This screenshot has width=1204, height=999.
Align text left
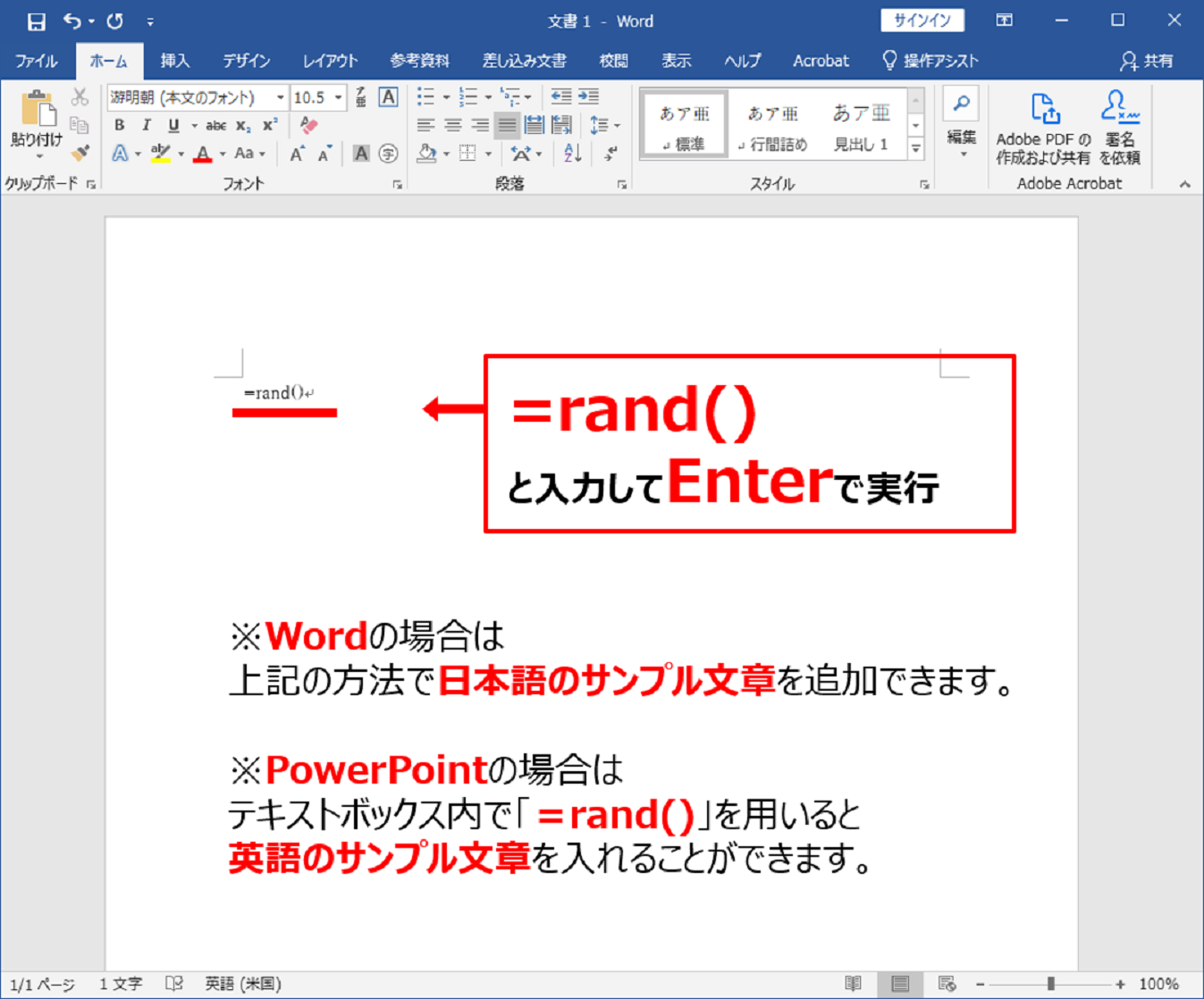coord(426,125)
